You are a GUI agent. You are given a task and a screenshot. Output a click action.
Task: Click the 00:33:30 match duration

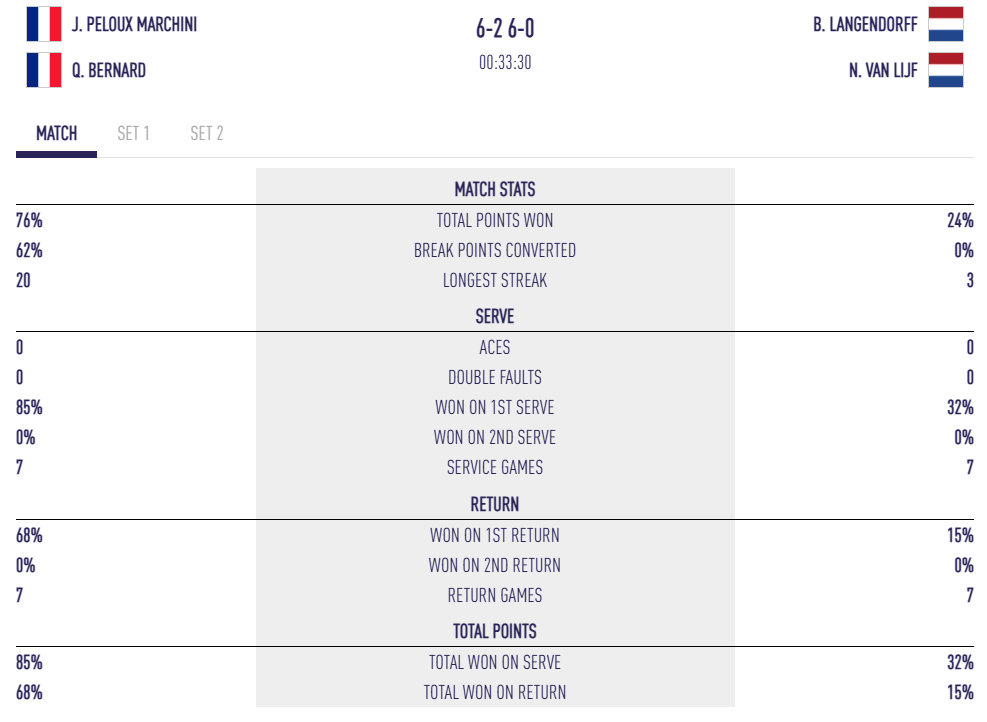pos(505,62)
